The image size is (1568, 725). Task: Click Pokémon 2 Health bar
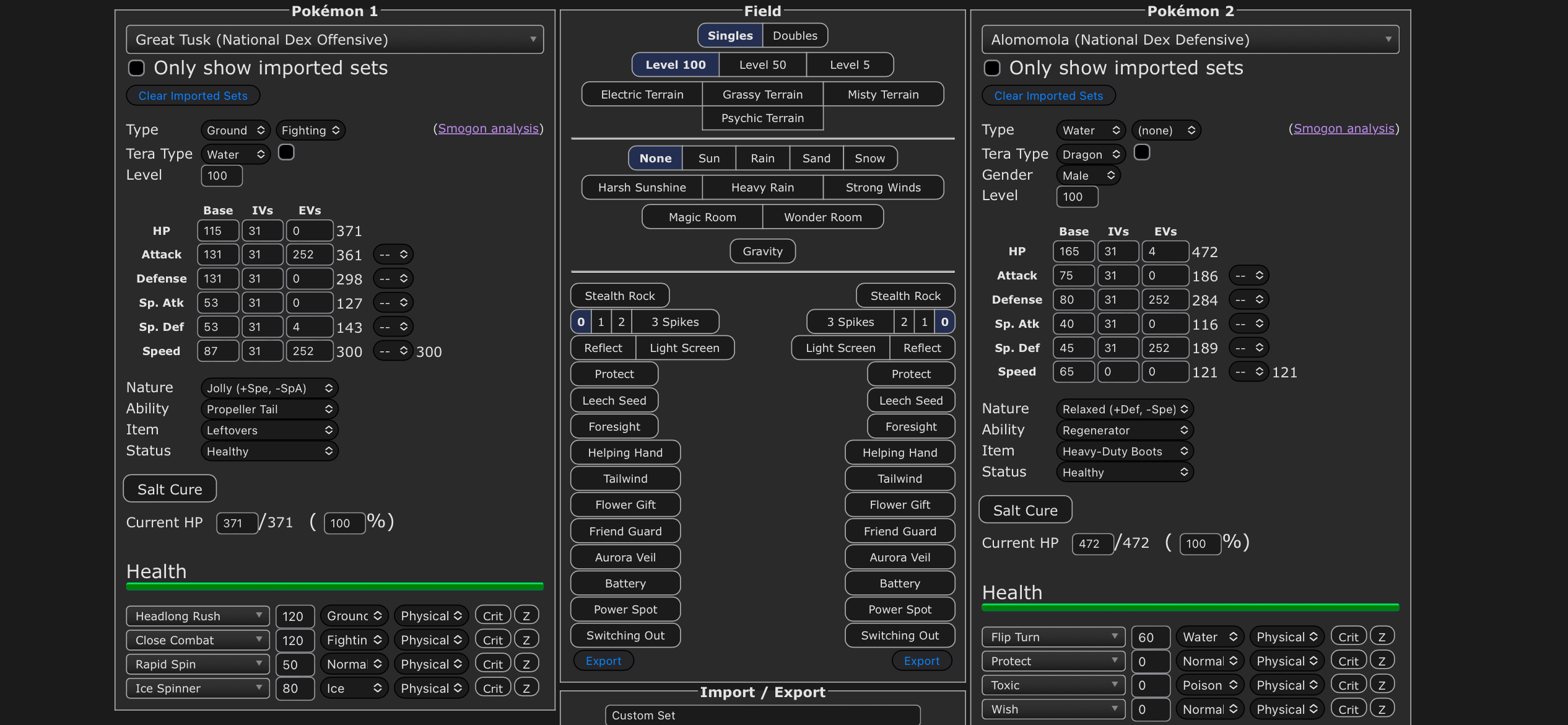pyautogui.click(x=1190, y=607)
